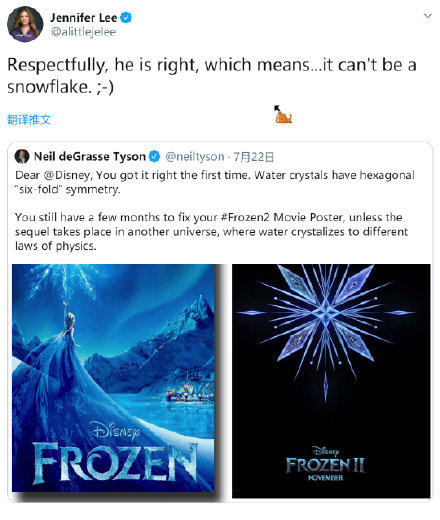
Task: Expand the tweet options chevron menu
Action: [x=427, y=16]
